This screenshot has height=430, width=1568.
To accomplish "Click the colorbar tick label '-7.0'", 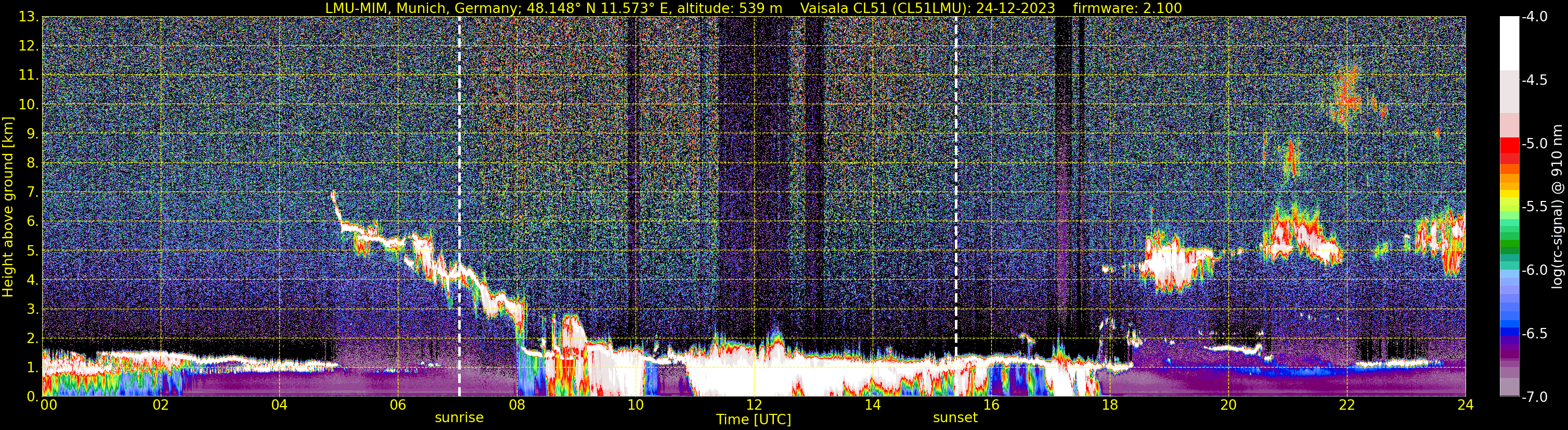I will point(1534,397).
